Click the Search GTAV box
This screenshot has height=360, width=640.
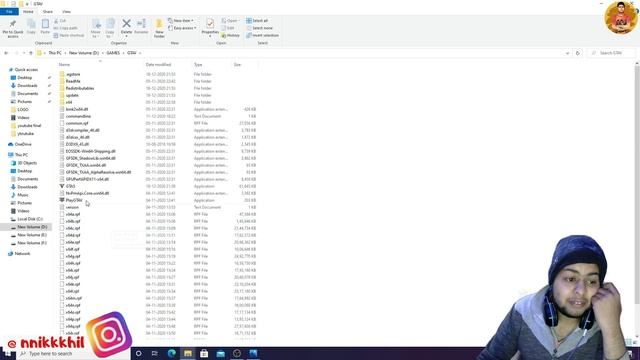(x=611, y=53)
